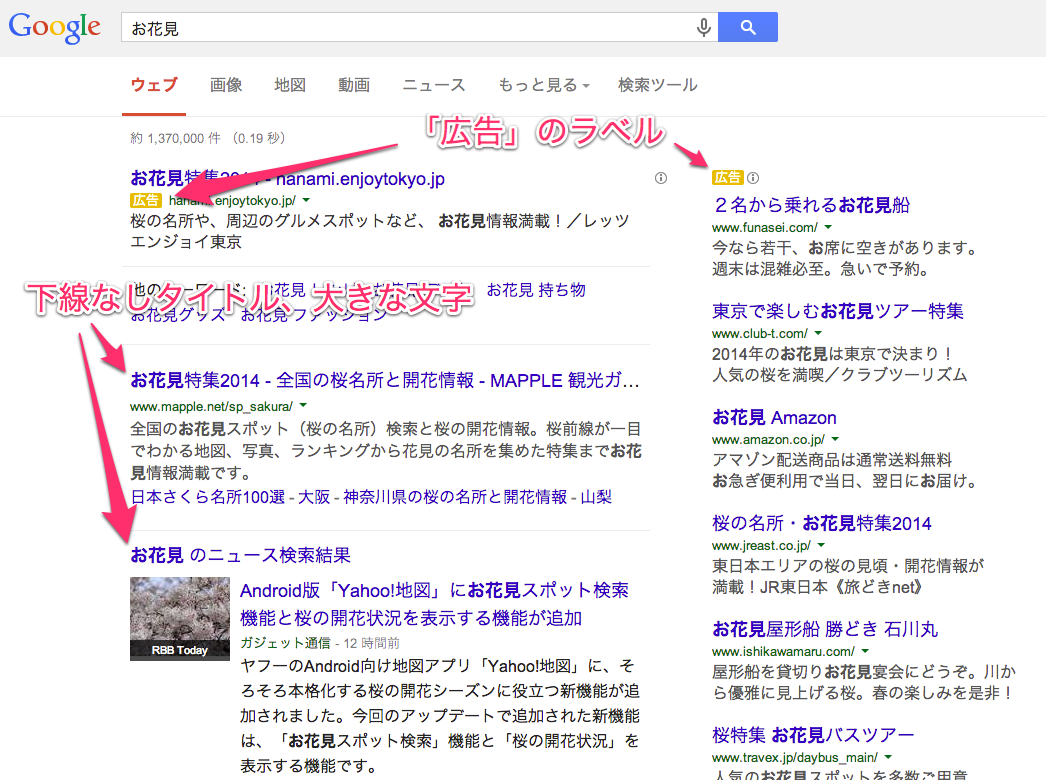Open Android版 Yahoo!地図 news article title
1046x780 pixels.
click(434, 604)
